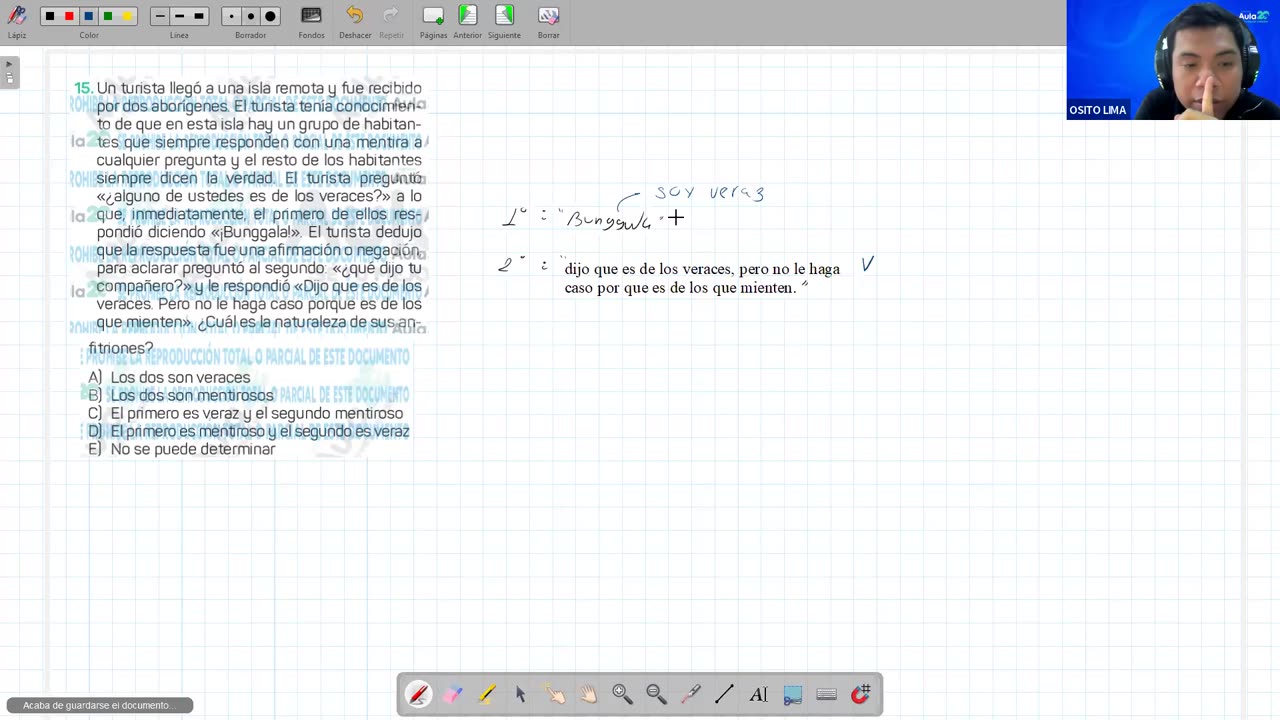Image resolution: width=1280 pixels, height=720 pixels.
Task: Choose the black pen color
Action: pyautogui.click(x=50, y=16)
